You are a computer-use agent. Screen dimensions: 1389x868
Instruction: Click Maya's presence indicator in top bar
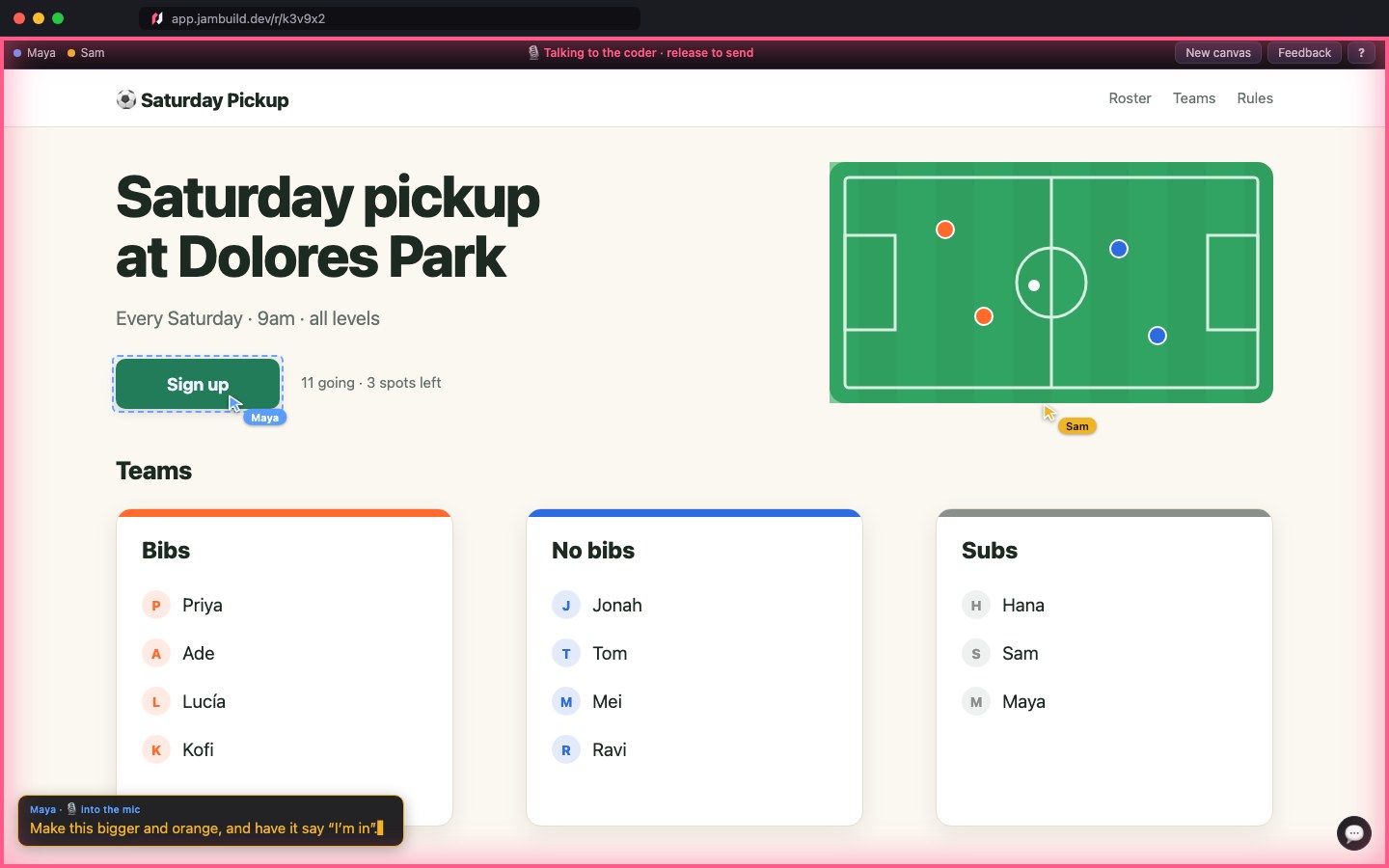coord(35,53)
